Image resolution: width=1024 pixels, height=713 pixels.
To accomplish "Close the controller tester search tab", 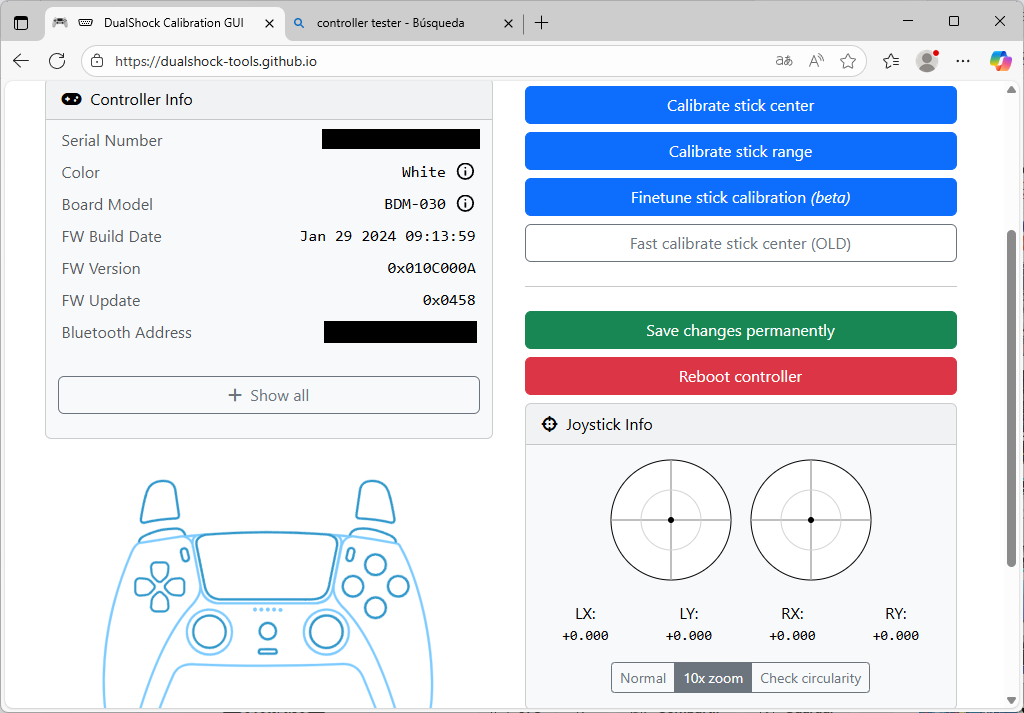I will (x=509, y=24).
